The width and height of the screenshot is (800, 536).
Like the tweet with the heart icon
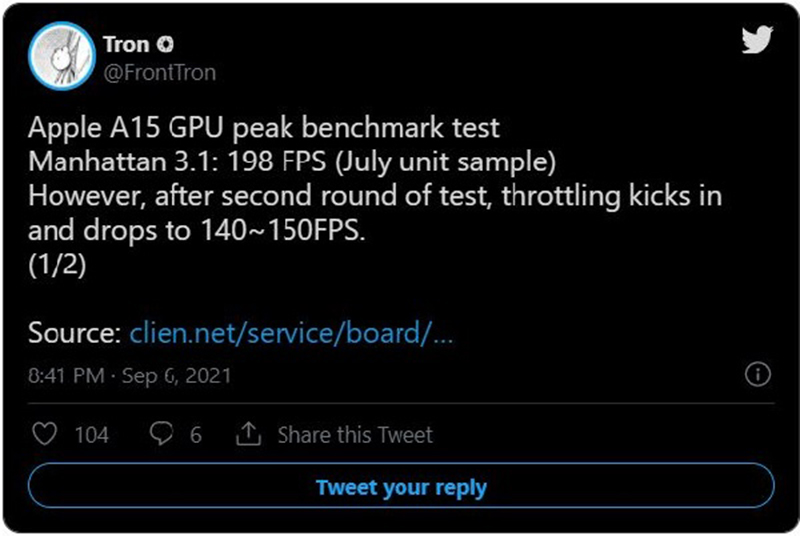(x=45, y=435)
